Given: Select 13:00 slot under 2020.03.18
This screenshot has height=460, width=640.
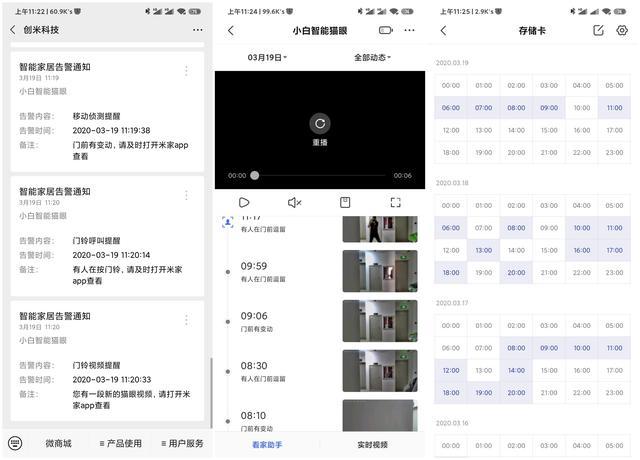Looking at the screenshot, I should pos(484,250).
